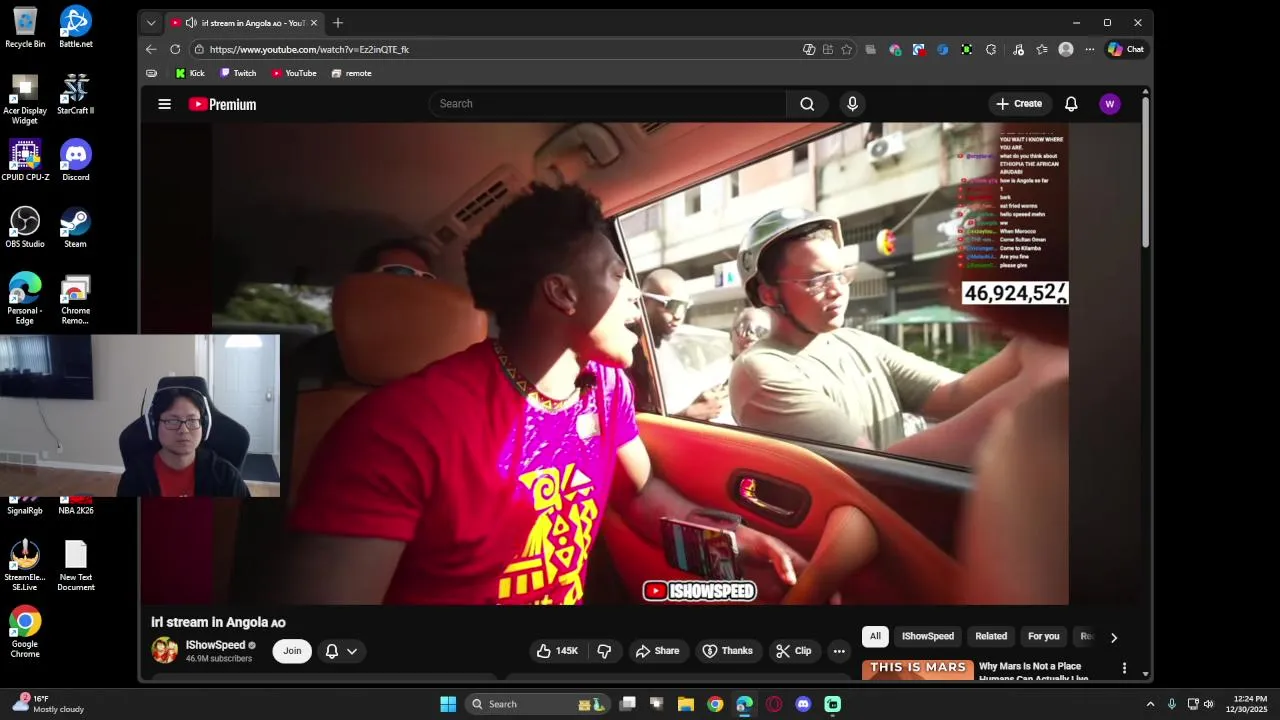Image resolution: width=1280 pixels, height=720 pixels.
Task: Focus the YouTube search box
Action: coord(608,104)
